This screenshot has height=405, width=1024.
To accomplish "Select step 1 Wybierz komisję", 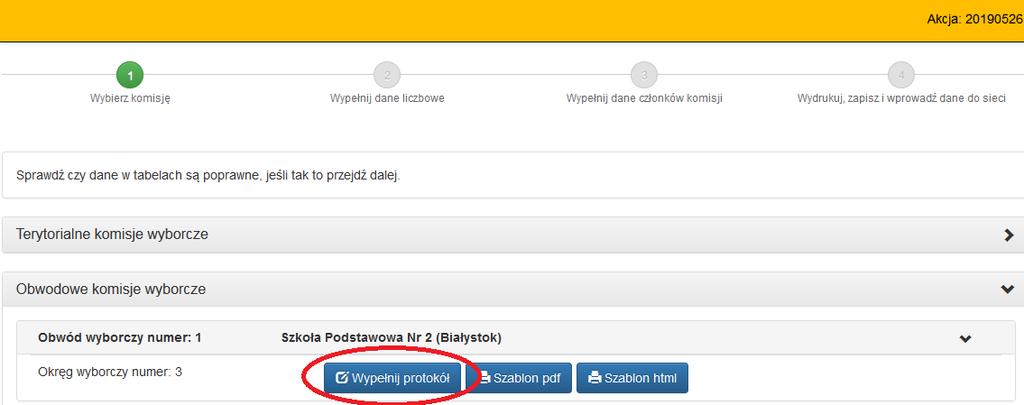I will tap(130, 76).
